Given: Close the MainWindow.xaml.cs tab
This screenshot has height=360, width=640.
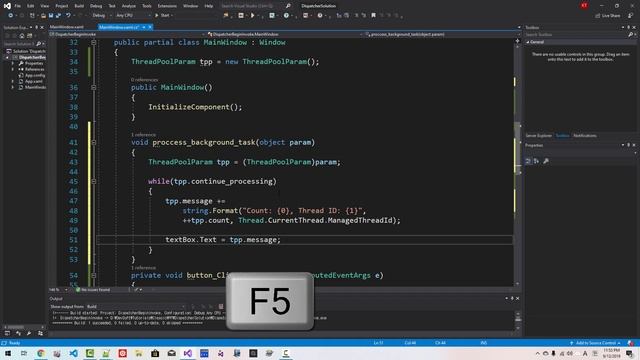Looking at the screenshot, I should (150, 27).
